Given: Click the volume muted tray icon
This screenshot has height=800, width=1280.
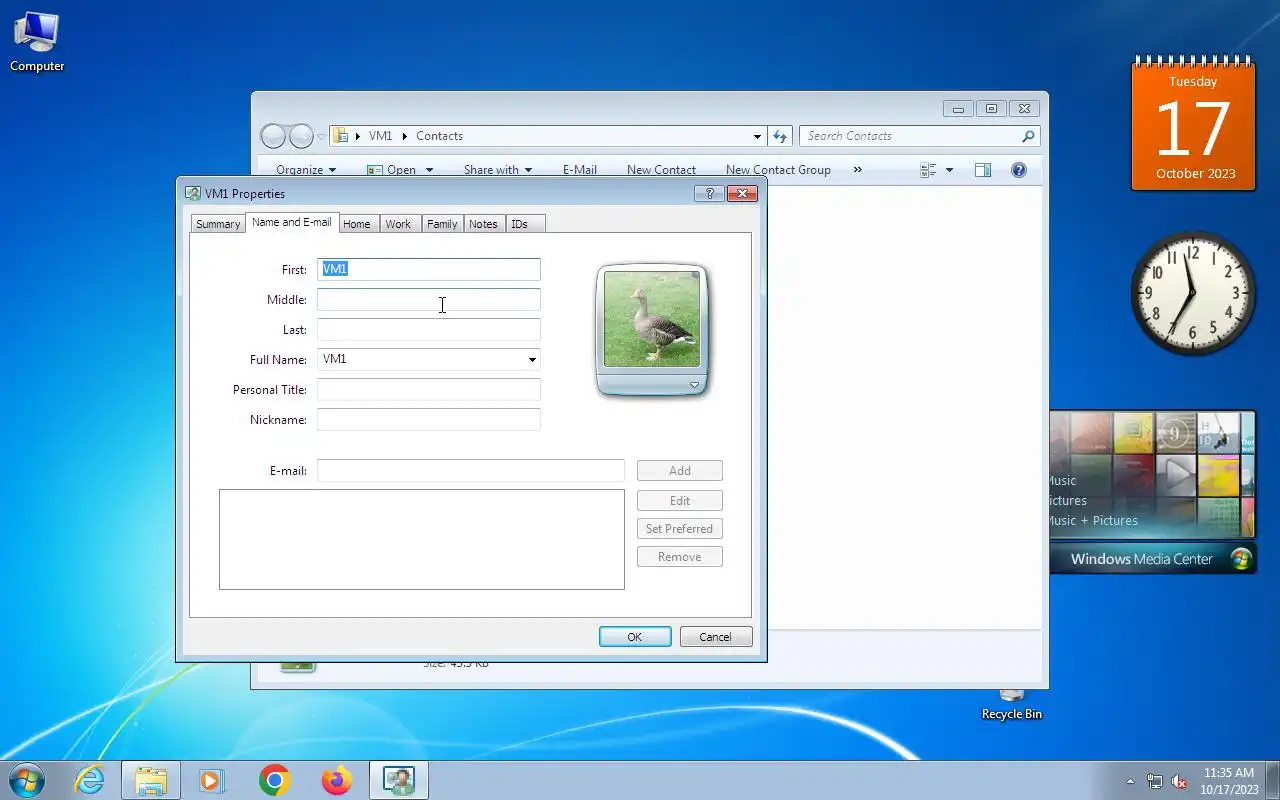Looking at the screenshot, I should click(1179, 781).
